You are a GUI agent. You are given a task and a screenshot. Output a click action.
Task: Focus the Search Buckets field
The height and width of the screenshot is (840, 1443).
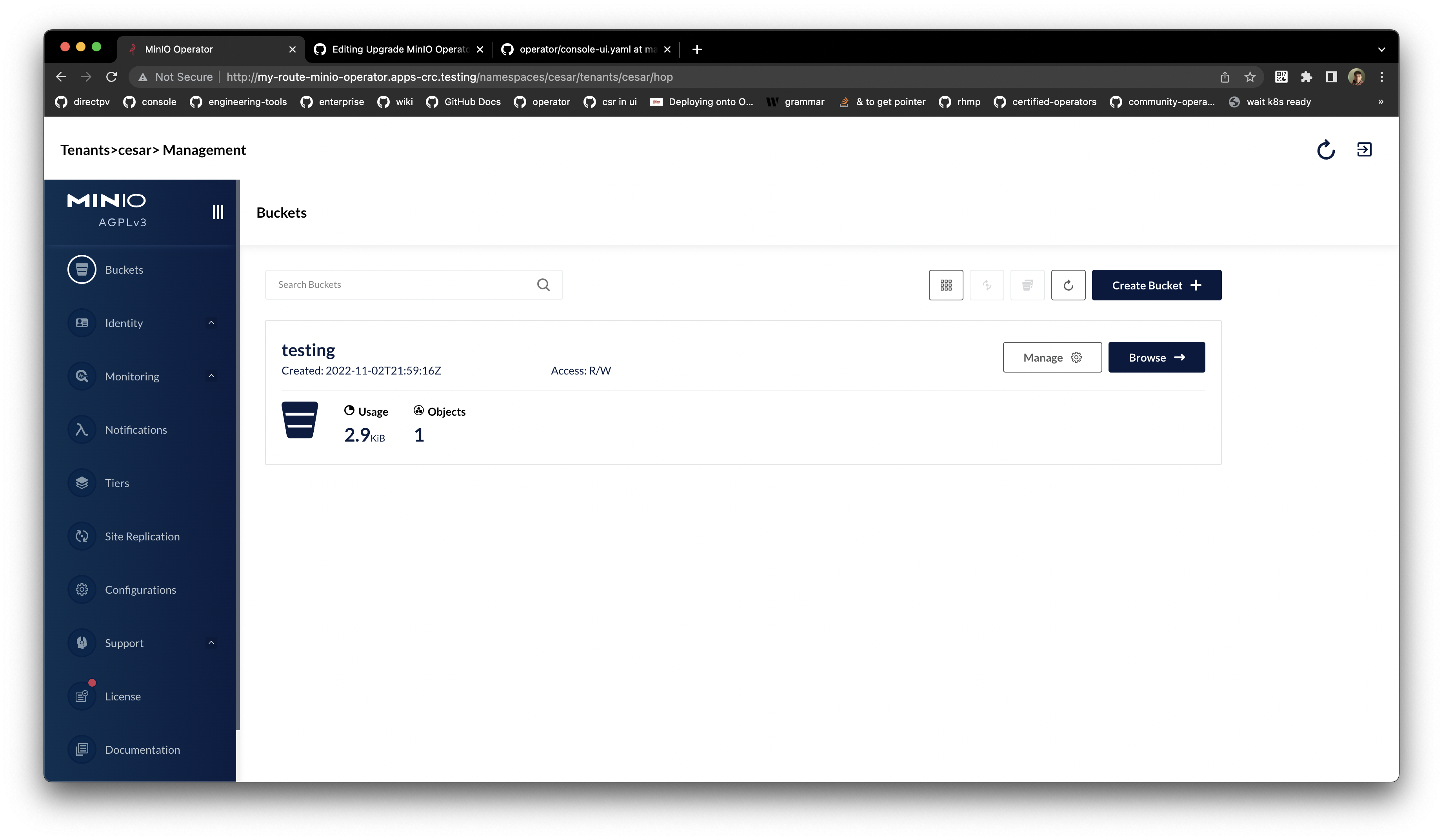(413, 285)
